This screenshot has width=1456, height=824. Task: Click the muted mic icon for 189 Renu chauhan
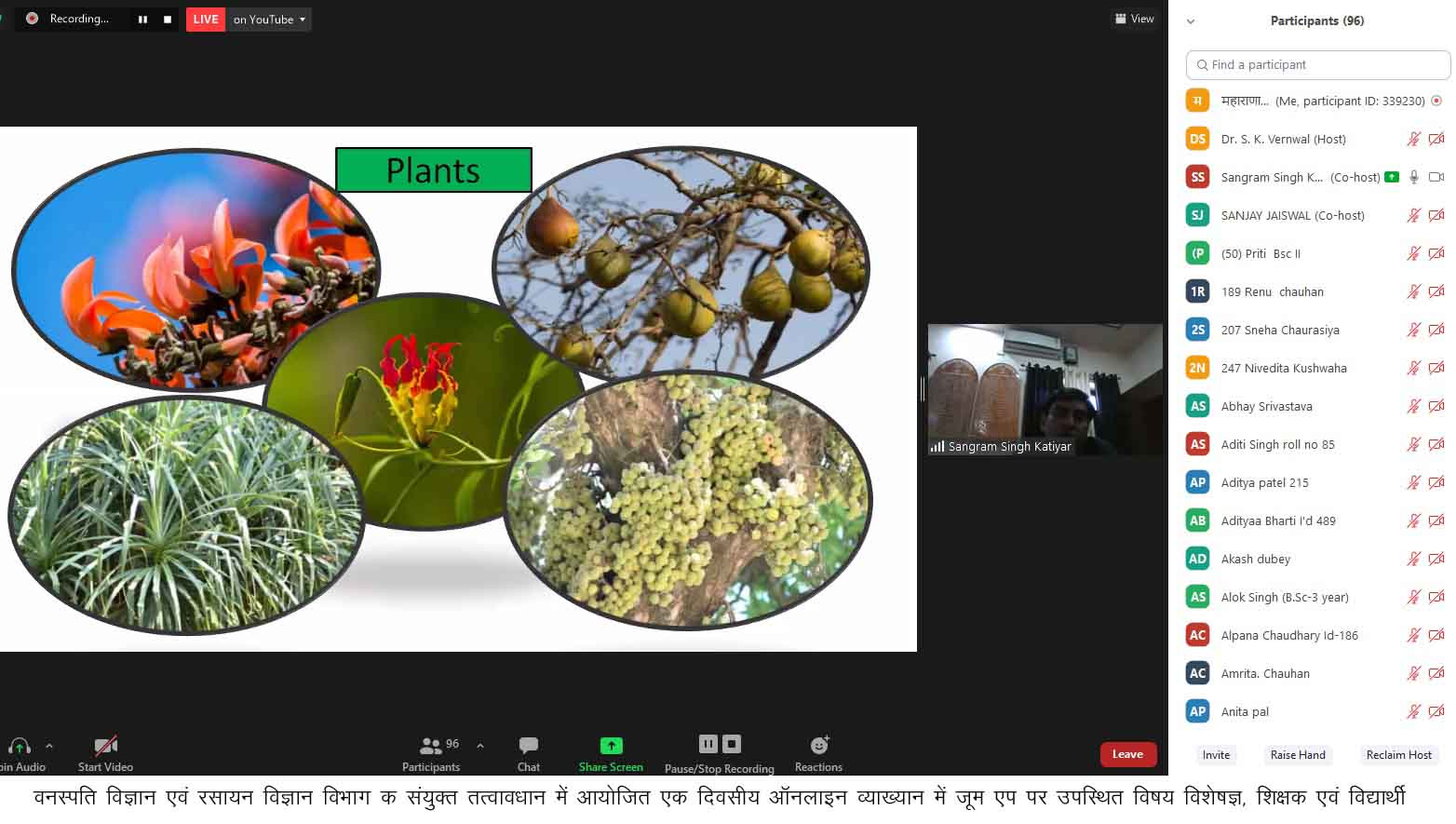(x=1413, y=291)
